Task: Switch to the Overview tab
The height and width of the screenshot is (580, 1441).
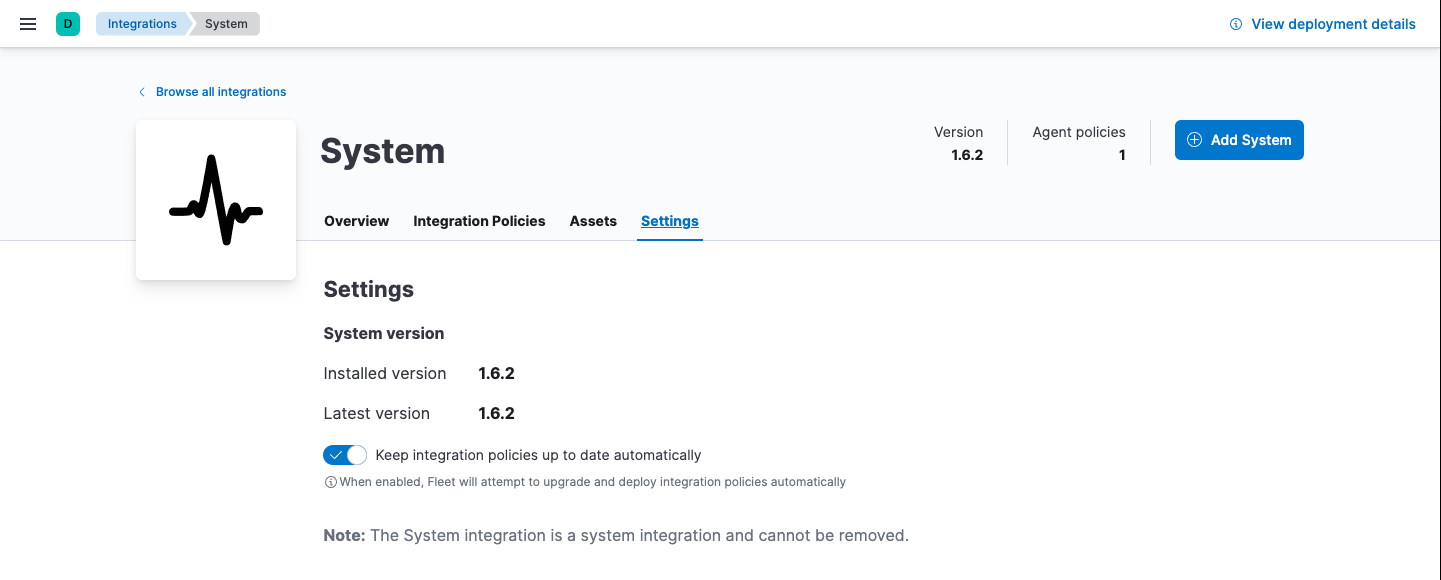Action: pyautogui.click(x=356, y=221)
